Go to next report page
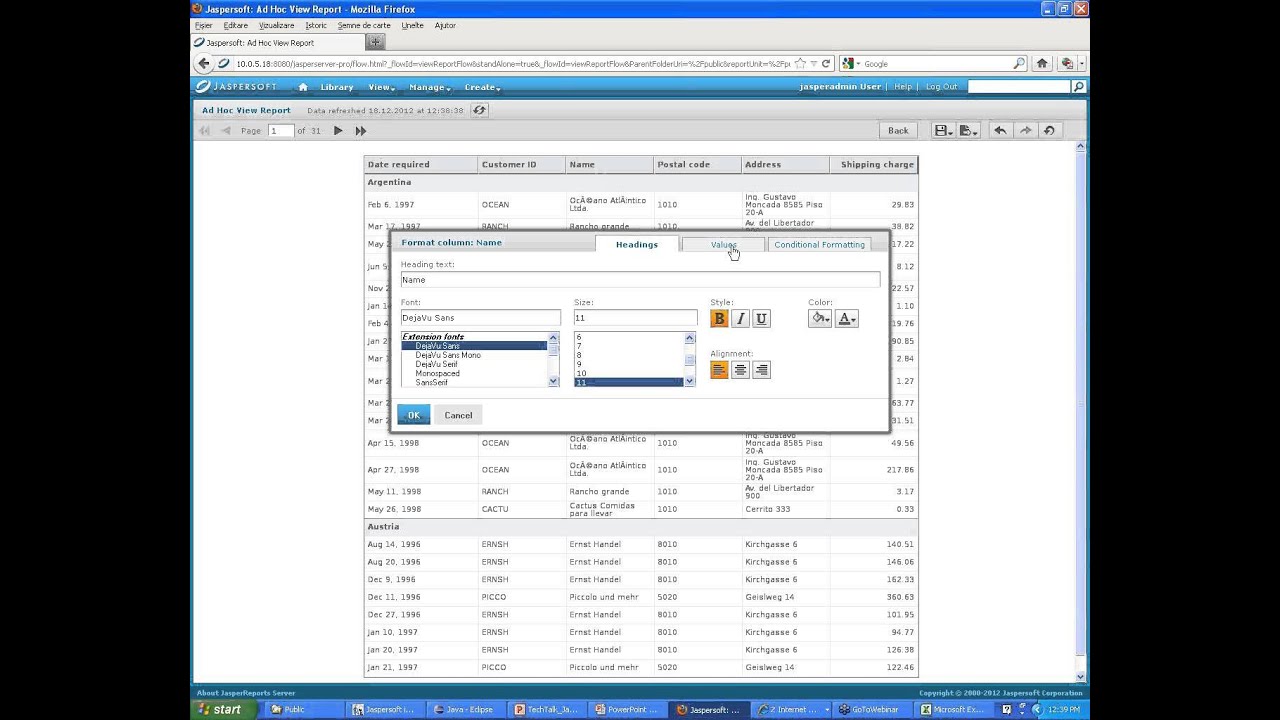 pyautogui.click(x=338, y=131)
